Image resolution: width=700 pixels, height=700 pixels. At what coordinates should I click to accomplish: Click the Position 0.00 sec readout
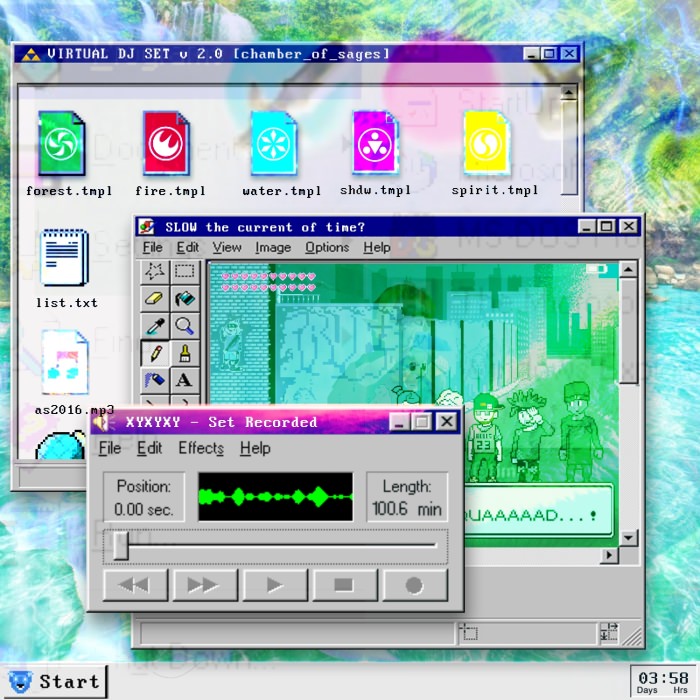(143, 497)
